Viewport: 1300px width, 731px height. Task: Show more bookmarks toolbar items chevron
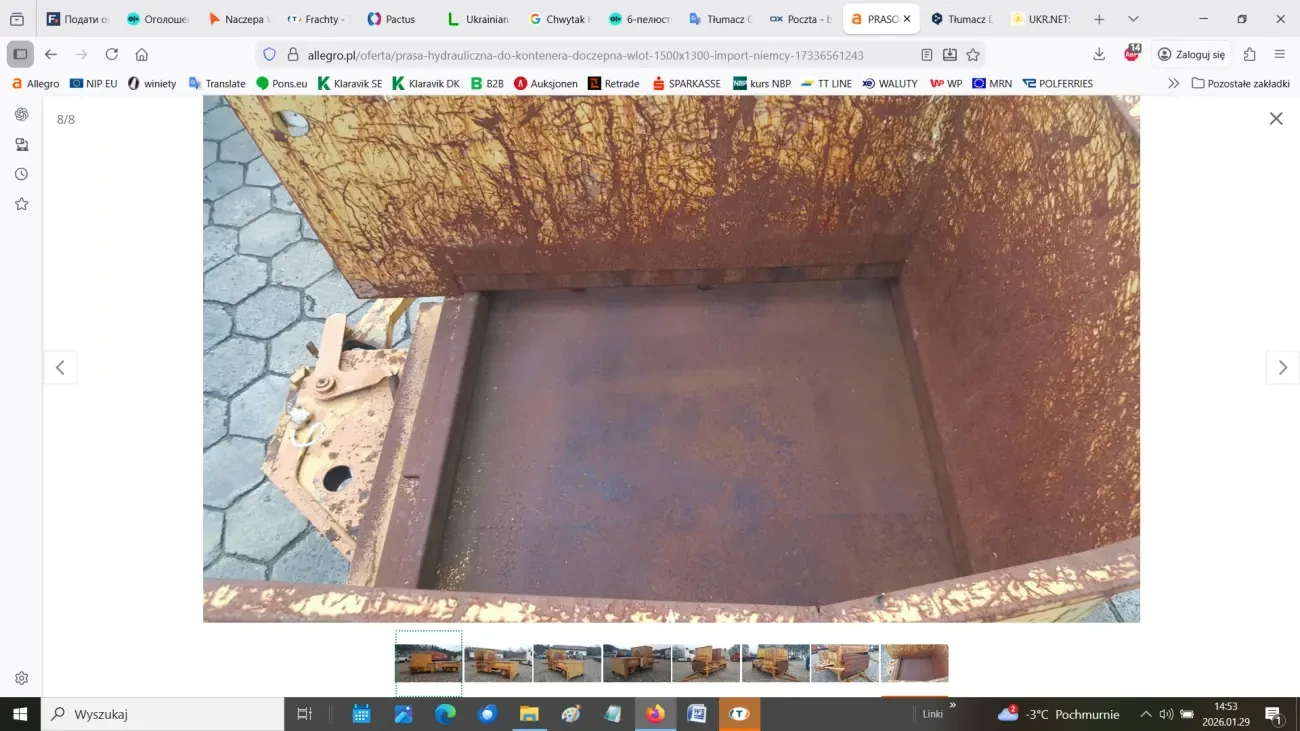click(1173, 84)
